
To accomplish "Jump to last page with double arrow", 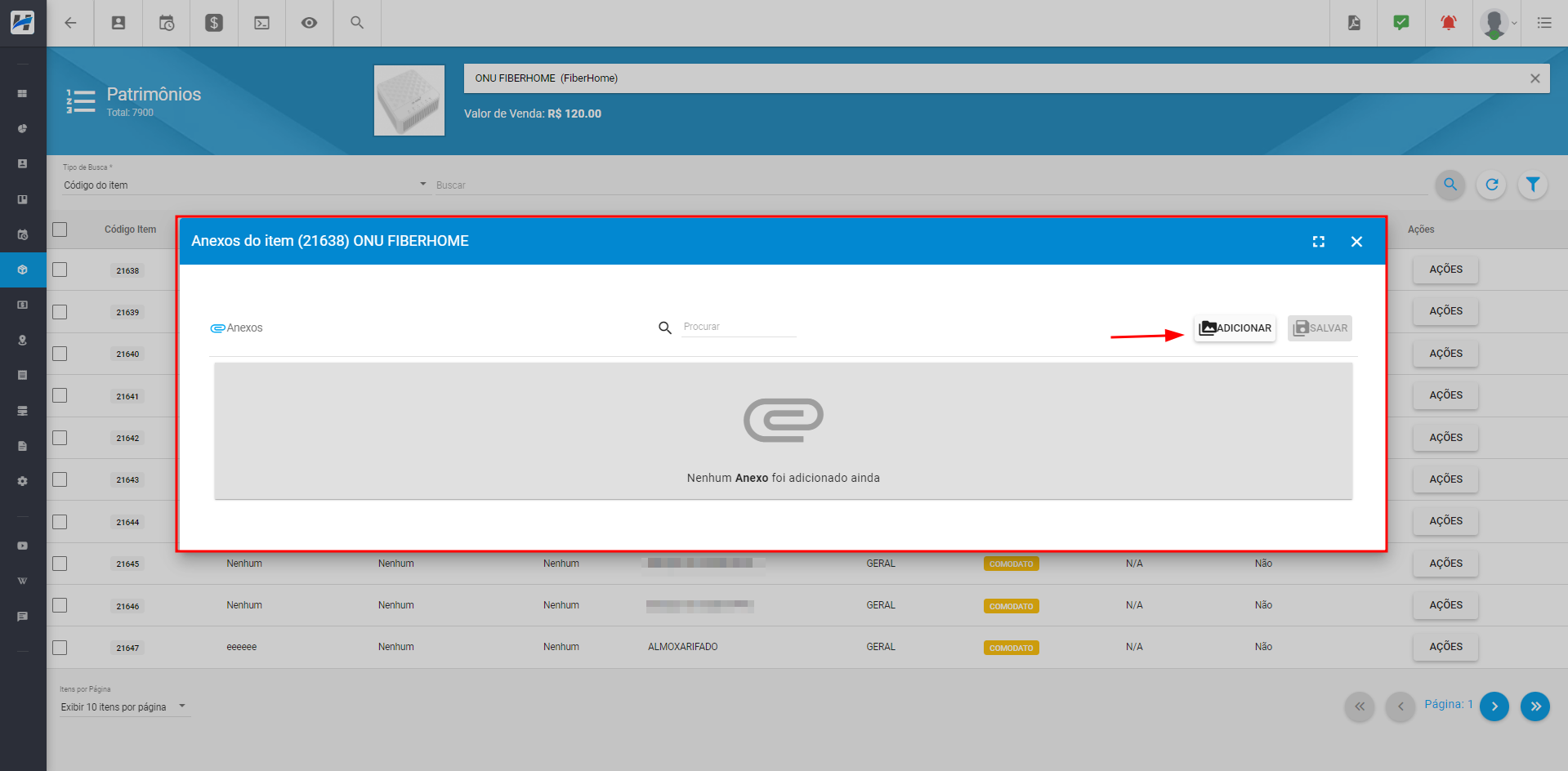I will (1535, 706).
